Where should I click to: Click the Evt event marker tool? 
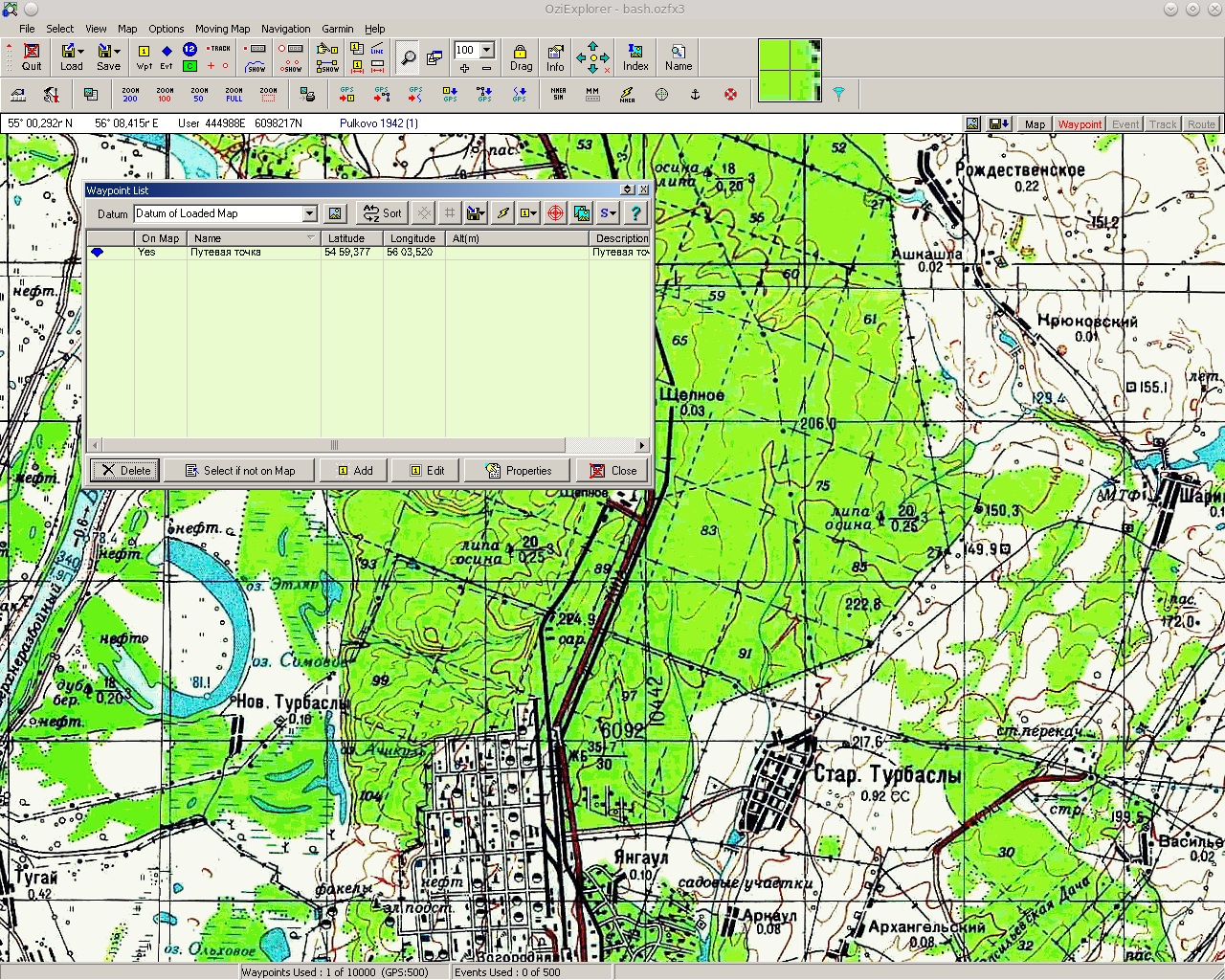tap(167, 57)
